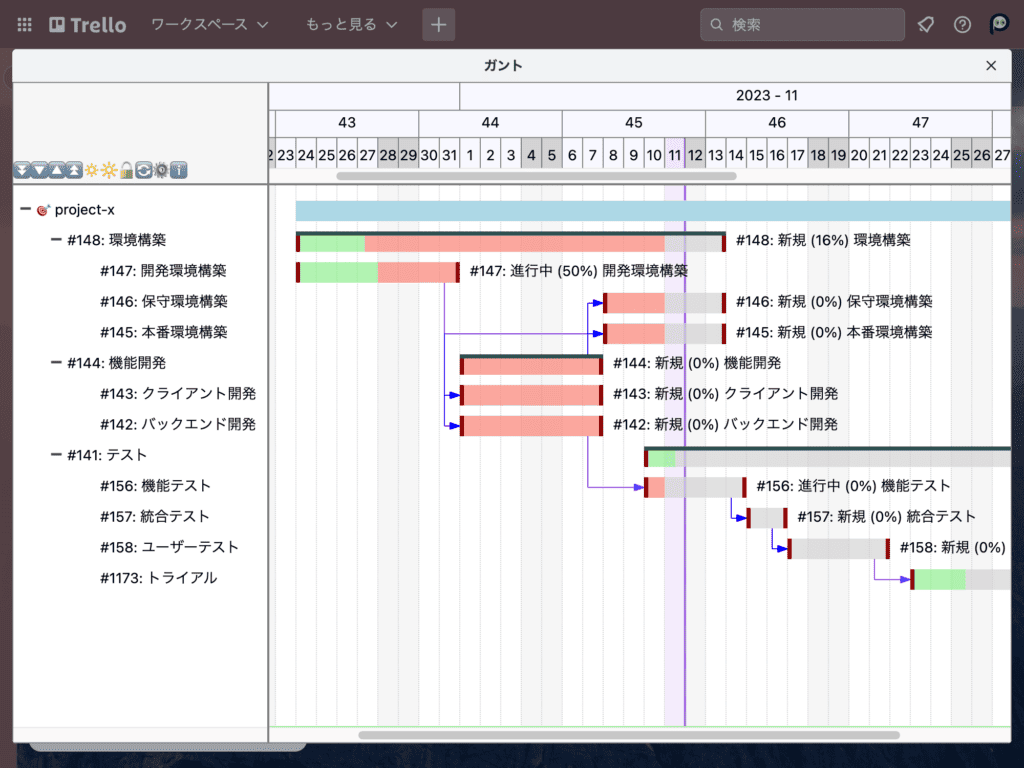
Task: Click the expand-all double down arrow icon
Action: 22,171
